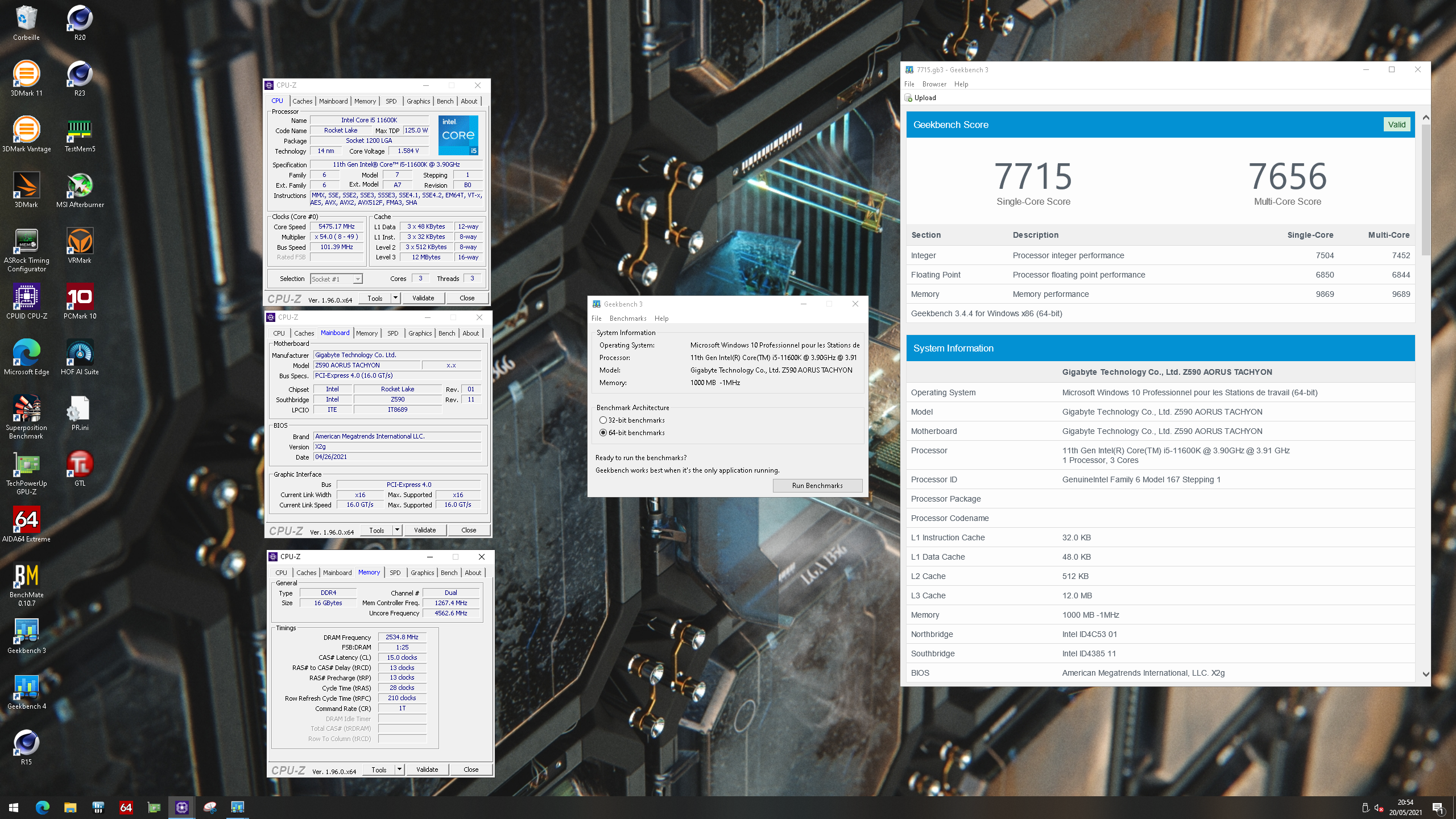Viewport: 1456px width, 819px height.
Task: Click the DRAM Frequency 2534.8 MHz value
Action: 402,637
